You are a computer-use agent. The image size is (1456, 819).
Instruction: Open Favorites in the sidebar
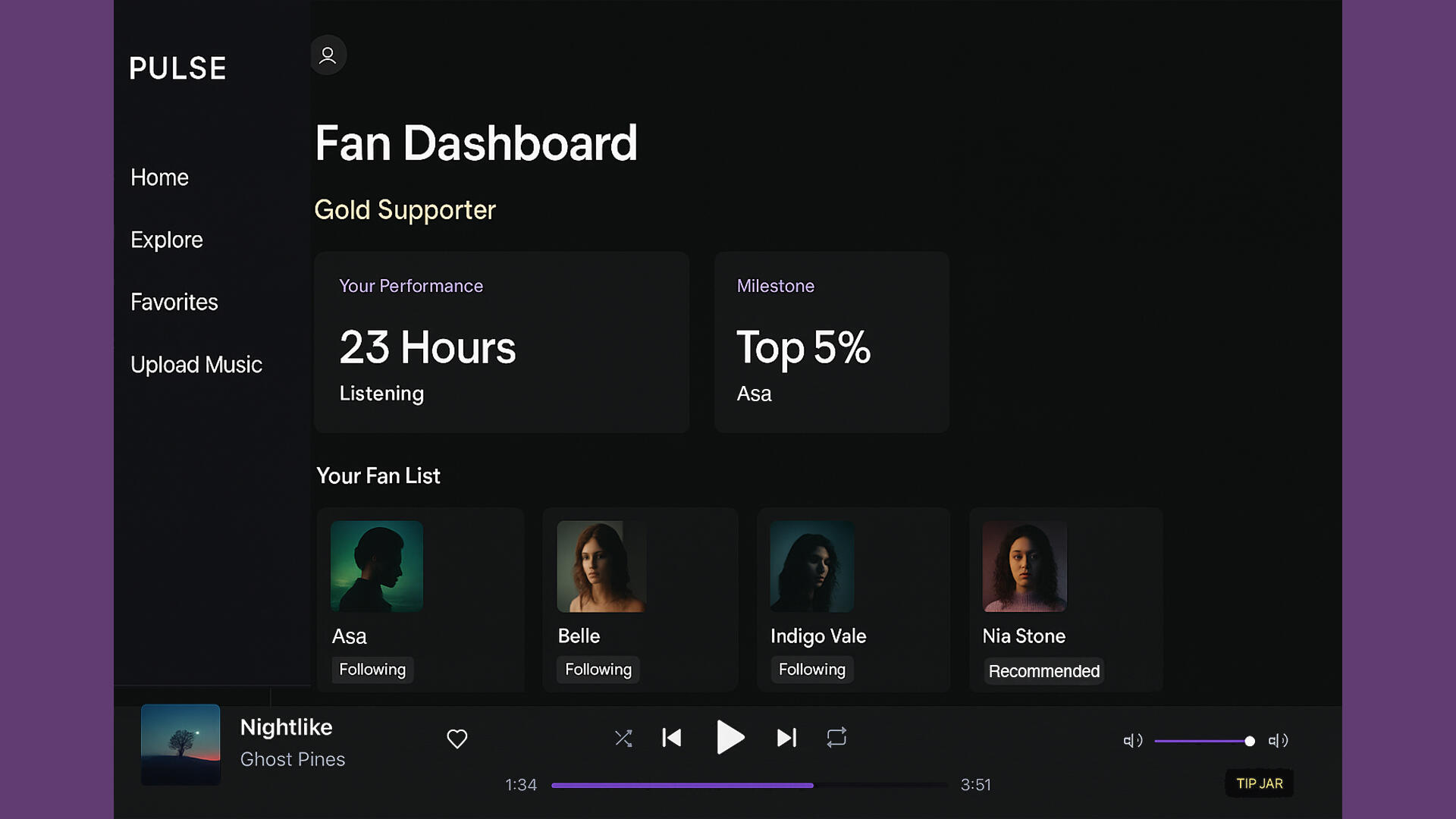[x=174, y=303]
